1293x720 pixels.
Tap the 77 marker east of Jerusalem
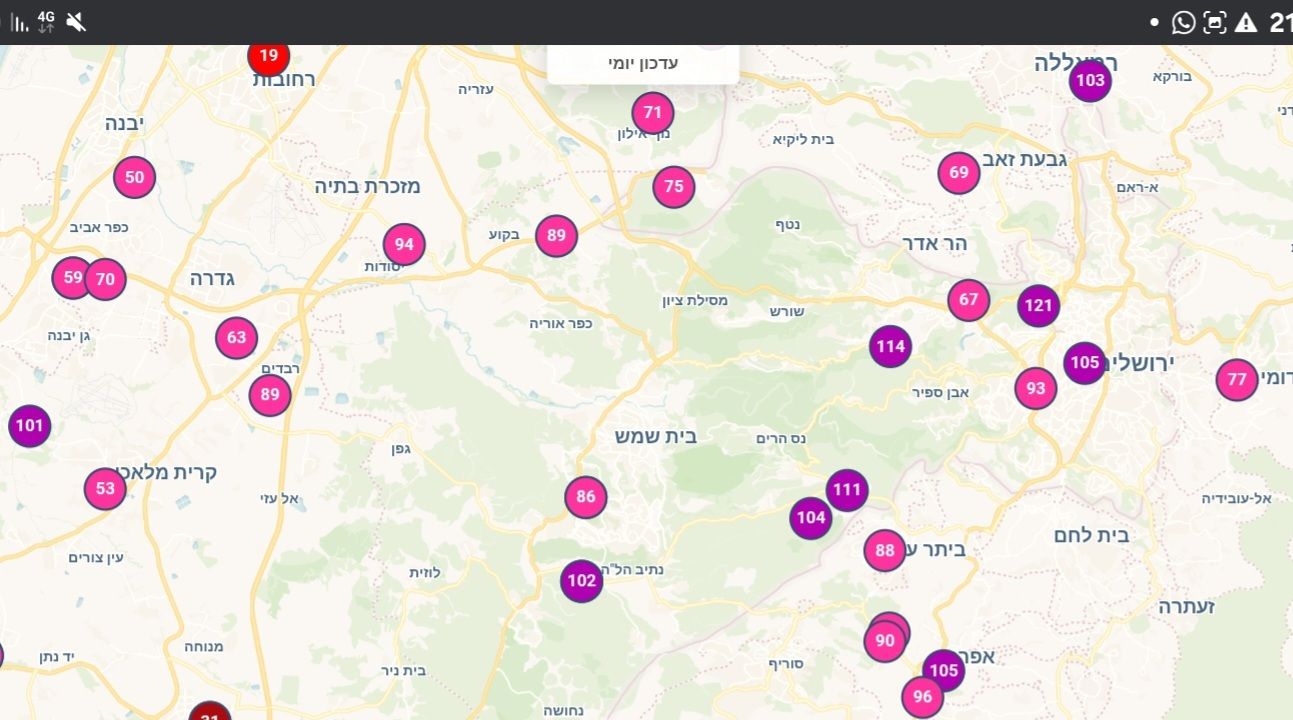click(x=1237, y=380)
